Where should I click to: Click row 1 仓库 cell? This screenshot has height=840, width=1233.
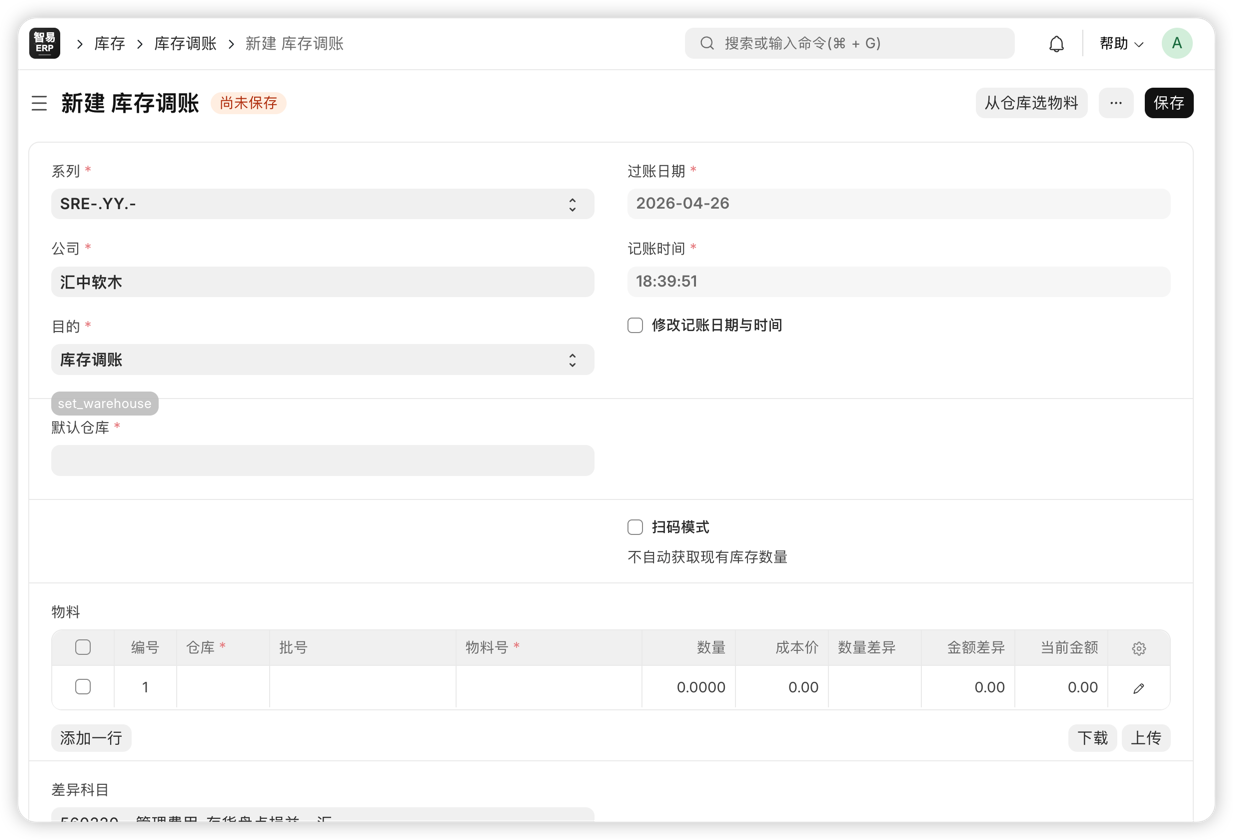(x=223, y=688)
